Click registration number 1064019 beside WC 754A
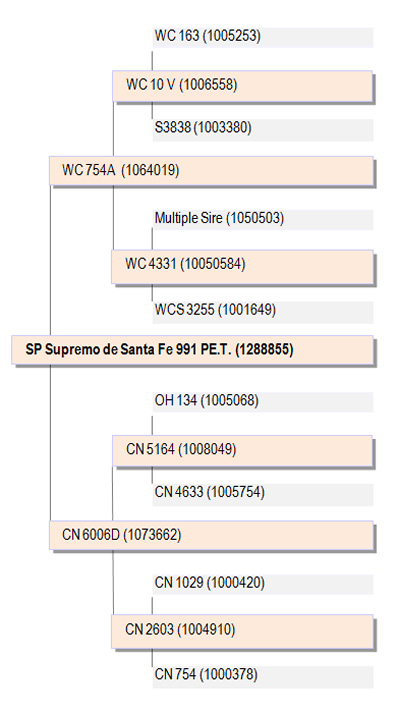Screen dimensions: 400x715 coord(151,171)
